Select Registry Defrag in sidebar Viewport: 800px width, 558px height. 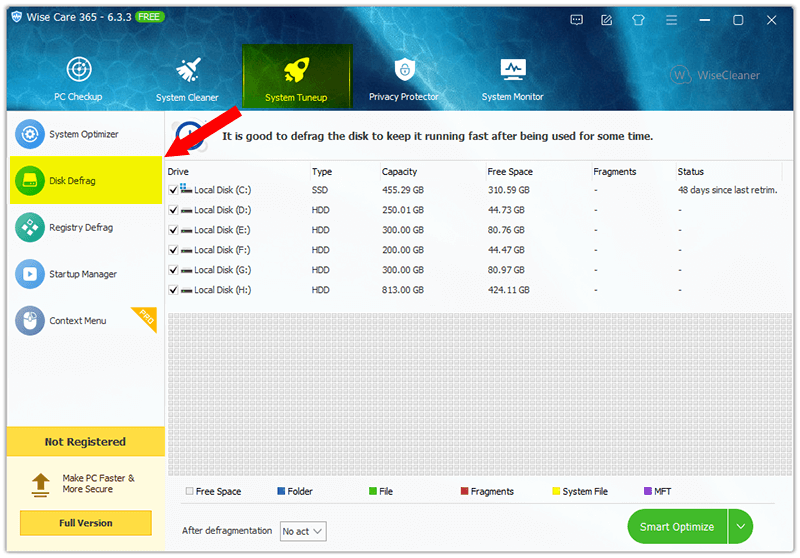pyautogui.click(x=85, y=227)
